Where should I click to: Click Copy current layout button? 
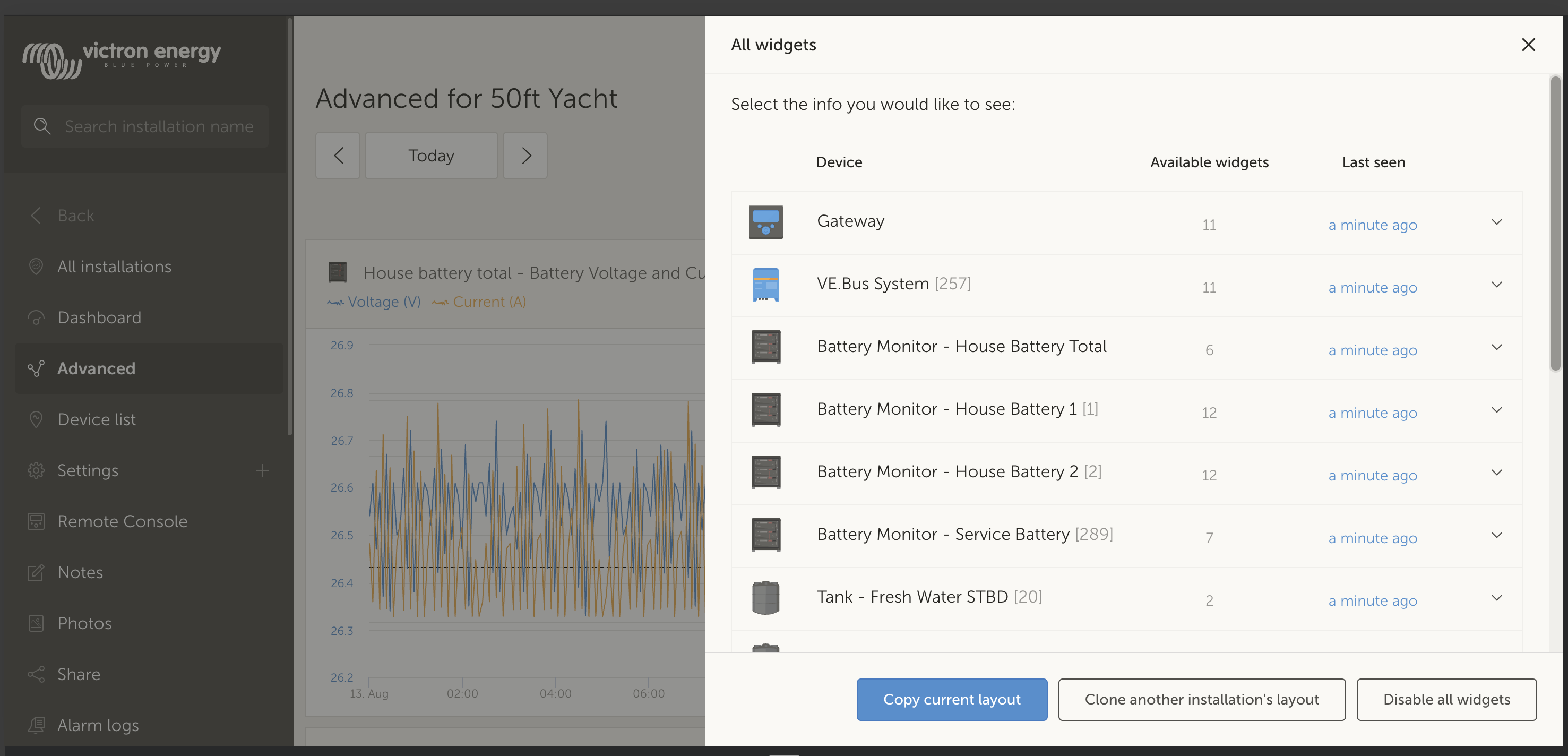tap(951, 700)
